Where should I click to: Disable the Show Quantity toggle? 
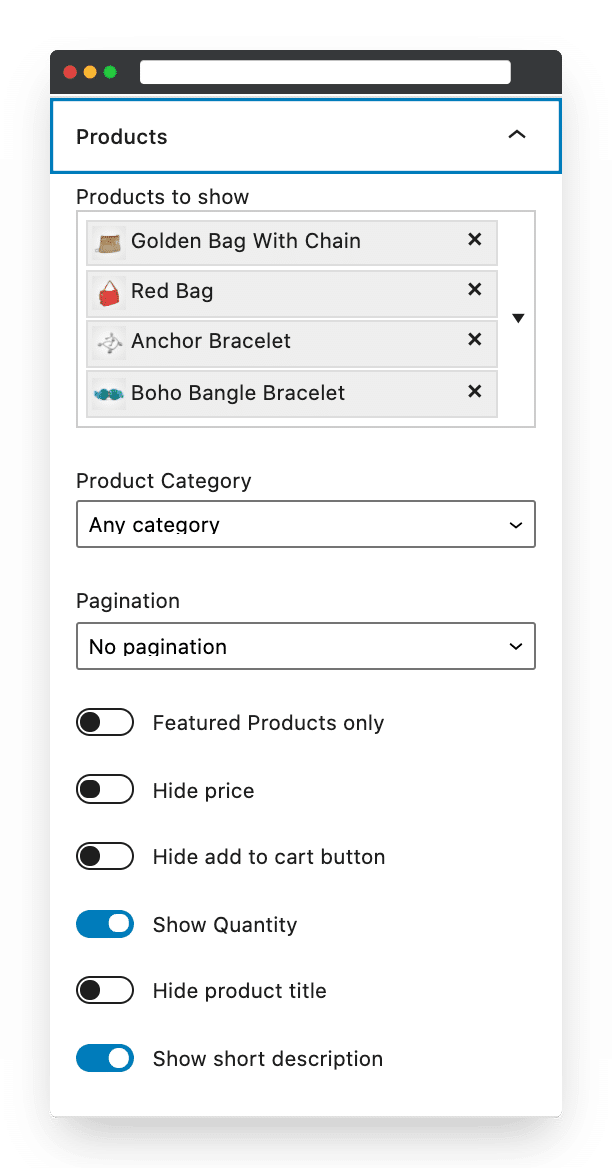pos(105,924)
